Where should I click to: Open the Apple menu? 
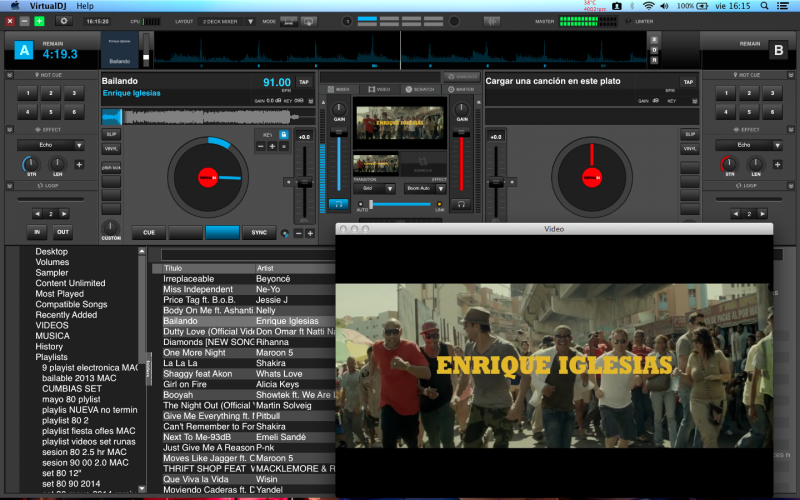tap(15, 6)
